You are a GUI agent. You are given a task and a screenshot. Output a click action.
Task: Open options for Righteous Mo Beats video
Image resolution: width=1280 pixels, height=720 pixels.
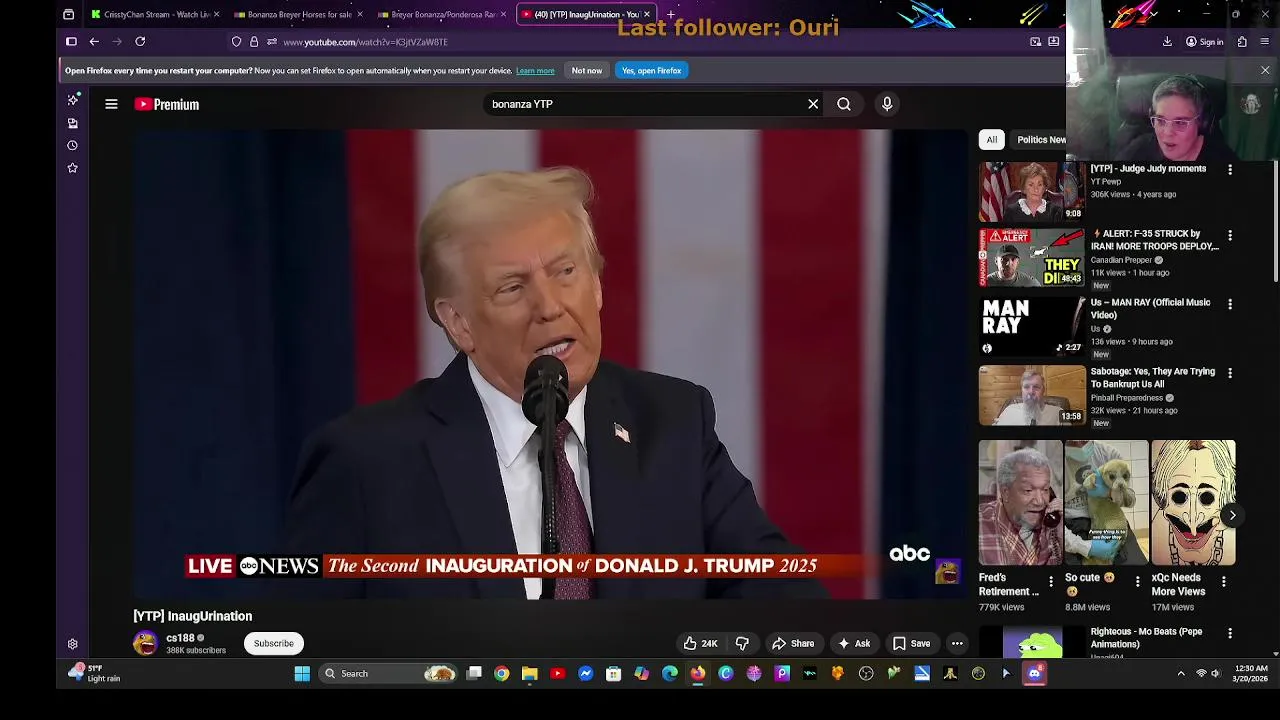pyautogui.click(x=1230, y=633)
